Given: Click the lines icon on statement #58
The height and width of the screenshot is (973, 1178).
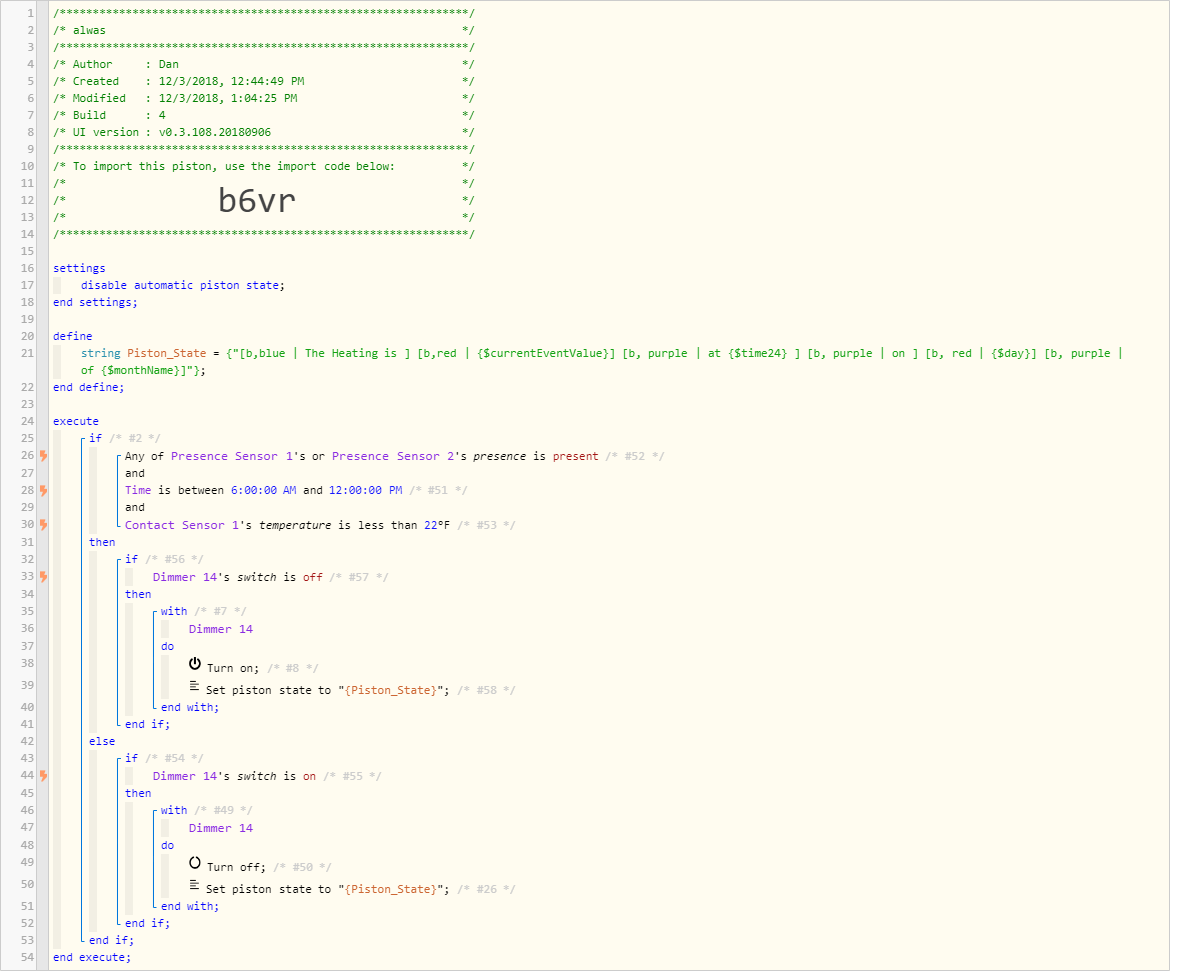Looking at the screenshot, I should 194,687.
